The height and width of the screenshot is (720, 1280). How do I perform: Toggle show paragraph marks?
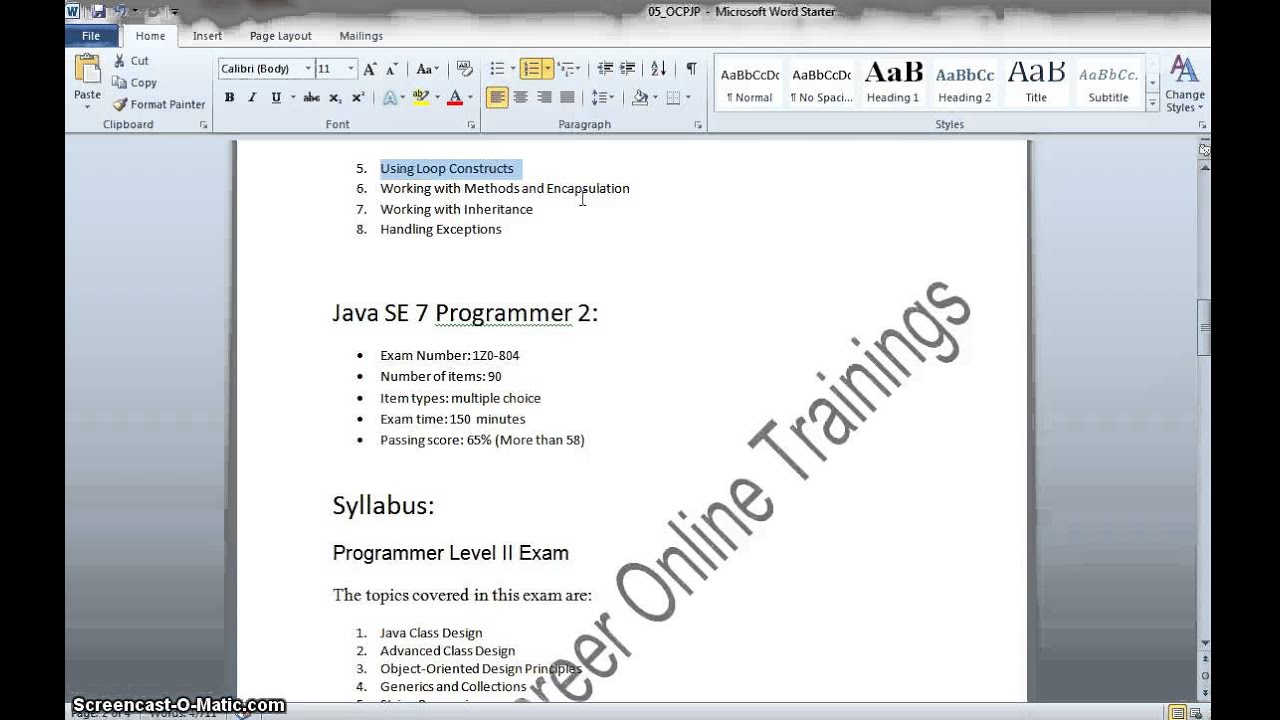pyautogui.click(x=691, y=69)
